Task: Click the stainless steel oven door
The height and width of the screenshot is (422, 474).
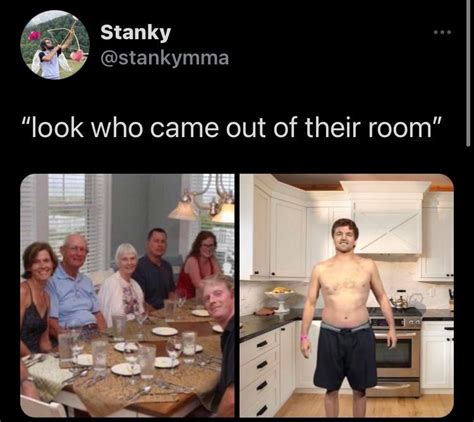Action: tap(398, 357)
